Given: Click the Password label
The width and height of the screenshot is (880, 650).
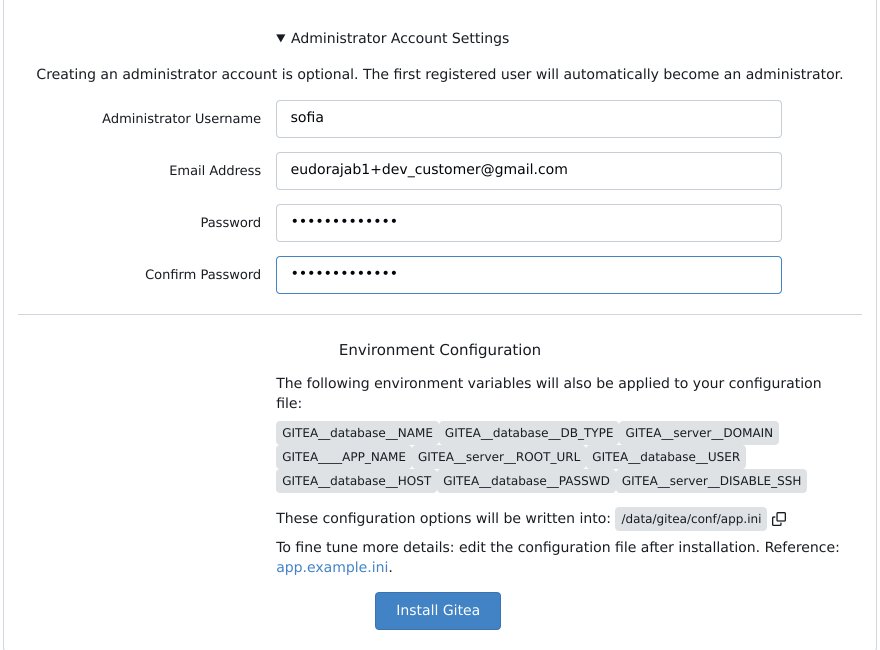Looking at the screenshot, I should click(230, 223).
